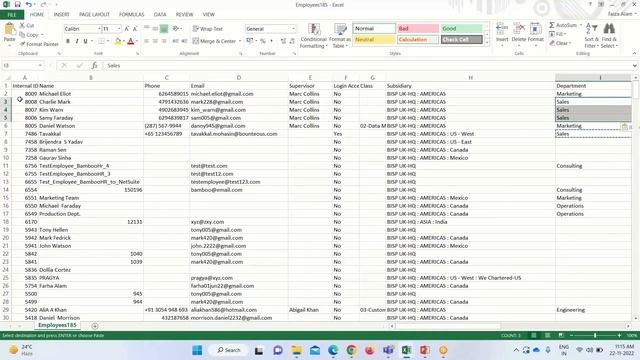
Task: Switch to Page Layout view in status bar
Action: coord(547,335)
